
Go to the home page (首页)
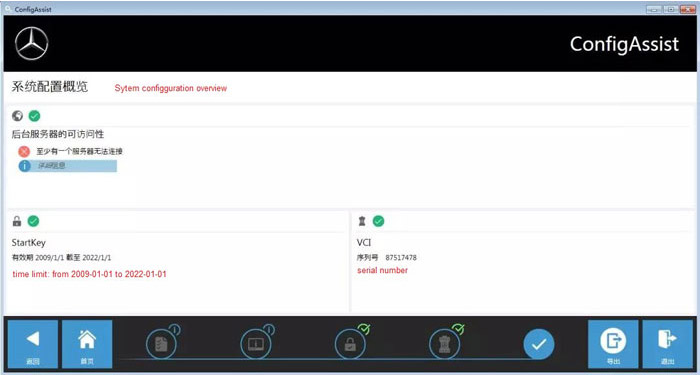tap(87, 344)
